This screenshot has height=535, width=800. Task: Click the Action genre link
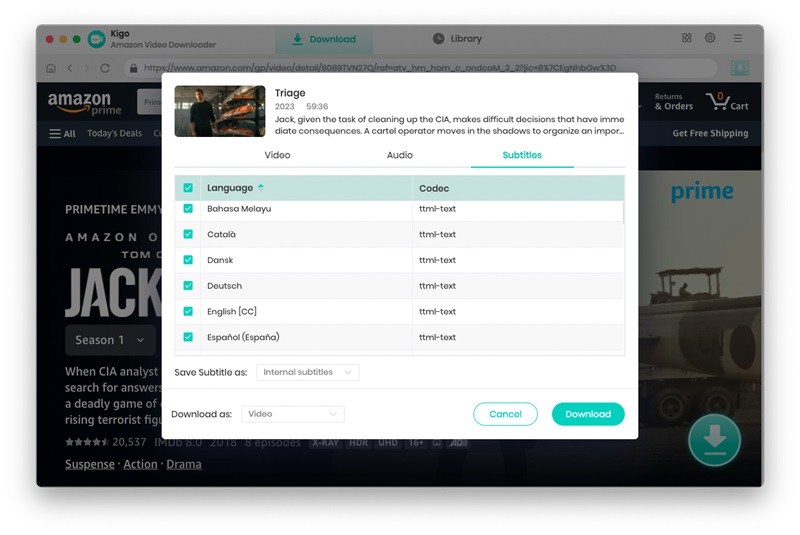tap(140, 464)
